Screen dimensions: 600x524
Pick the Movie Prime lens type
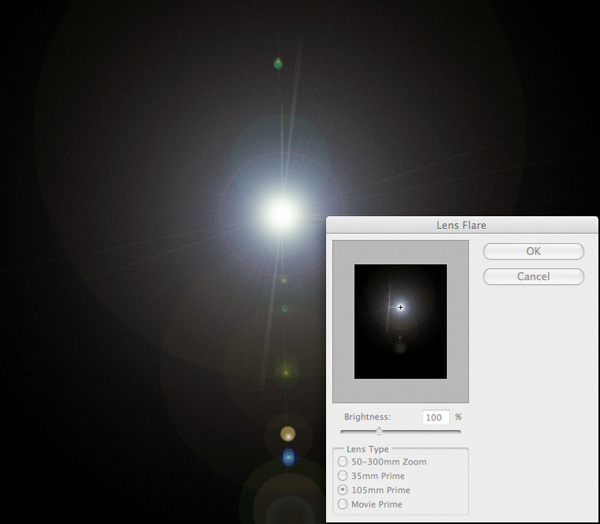point(342,504)
